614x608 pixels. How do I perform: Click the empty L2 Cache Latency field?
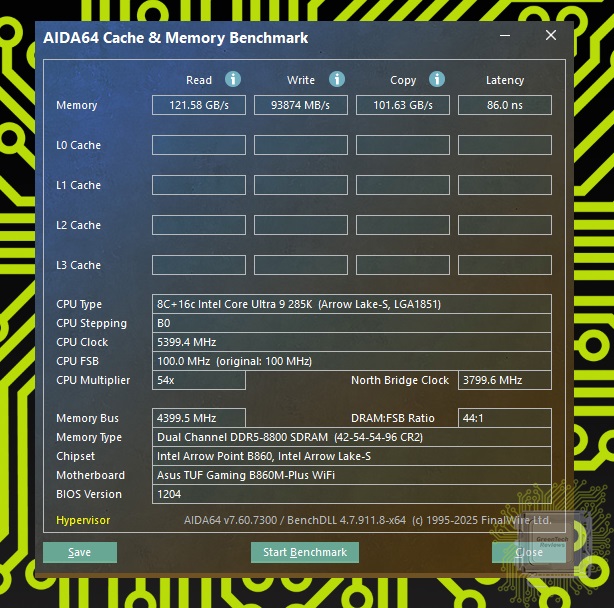pos(505,225)
